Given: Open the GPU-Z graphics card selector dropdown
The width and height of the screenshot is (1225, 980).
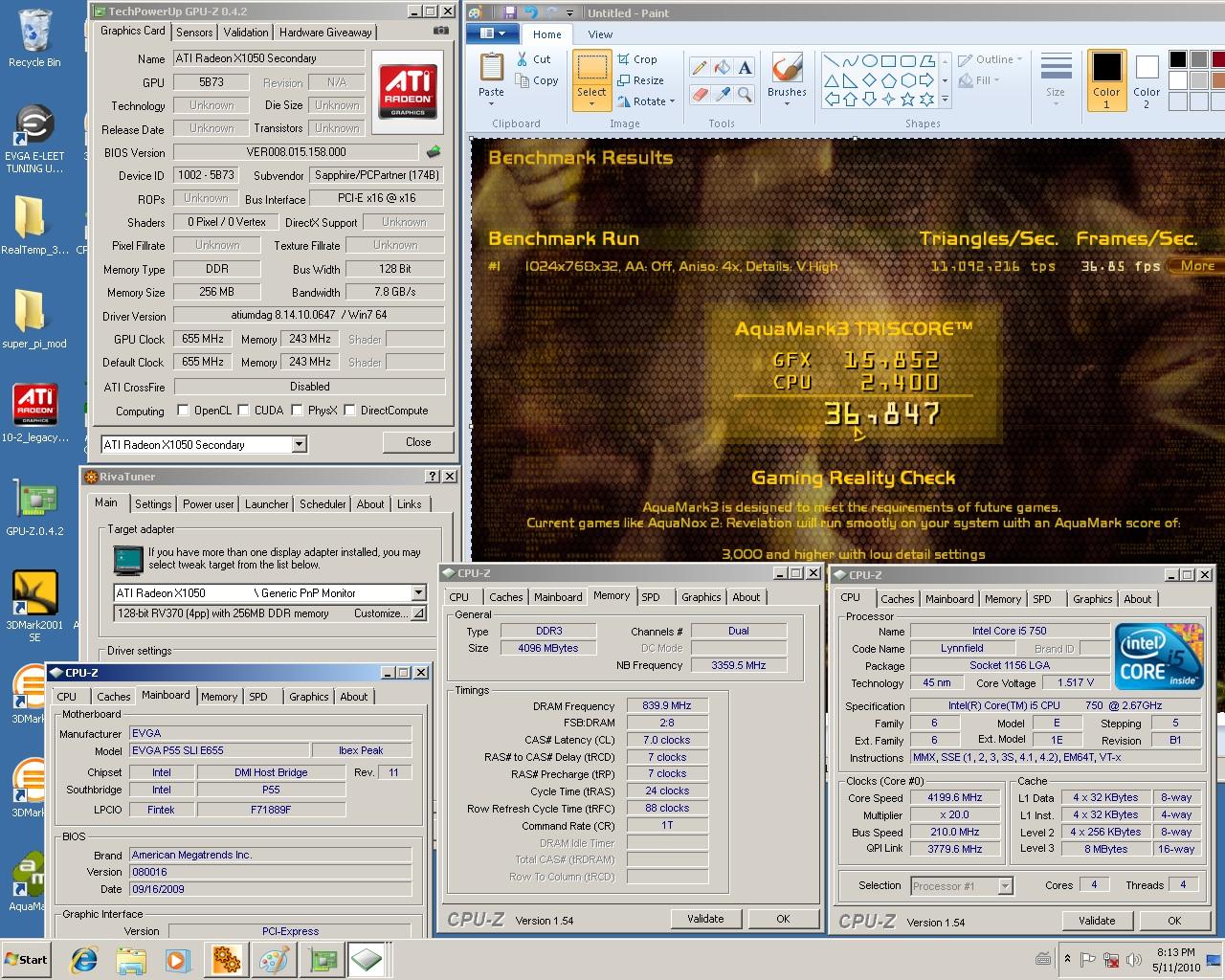Looking at the screenshot, I should [x=300, y=444].
